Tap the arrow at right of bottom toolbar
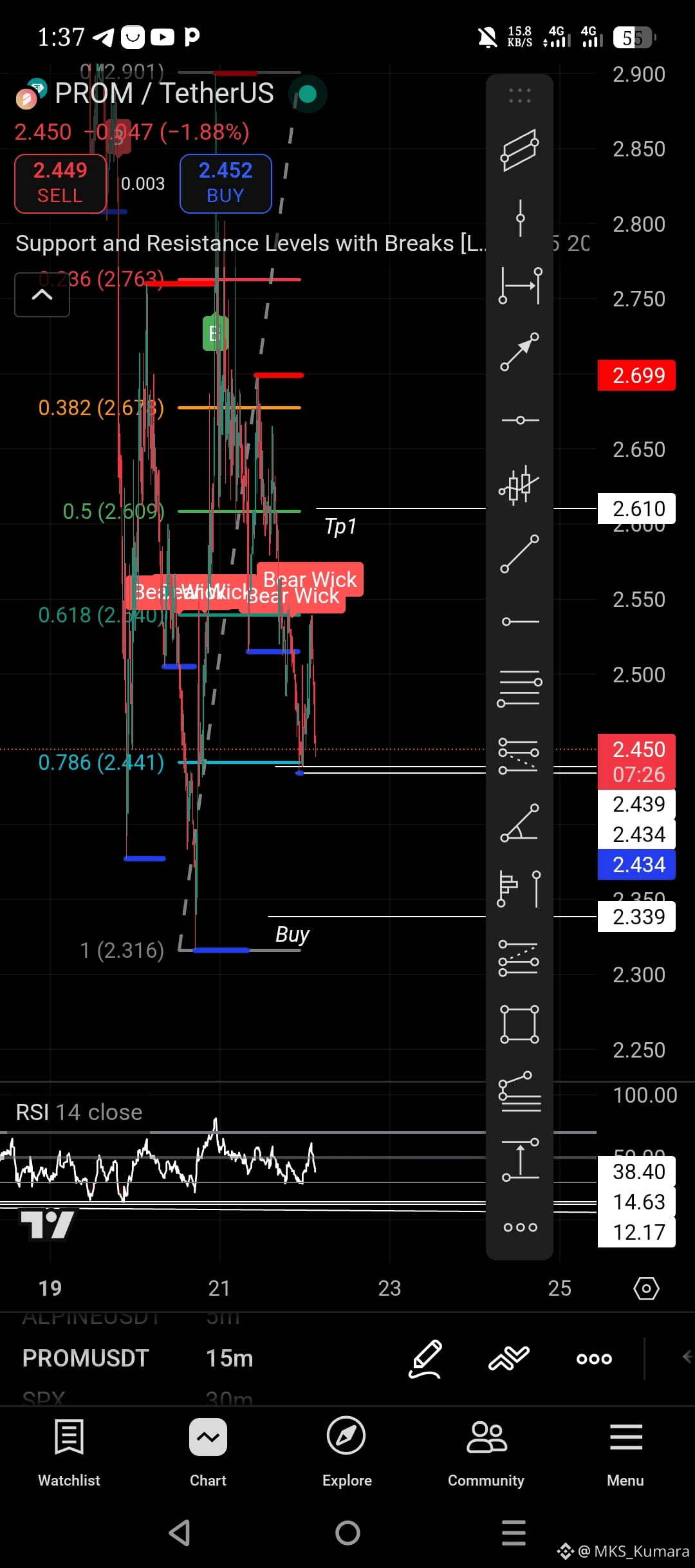The width and height of the screenshot is (695, 1568). (687, 1357)
